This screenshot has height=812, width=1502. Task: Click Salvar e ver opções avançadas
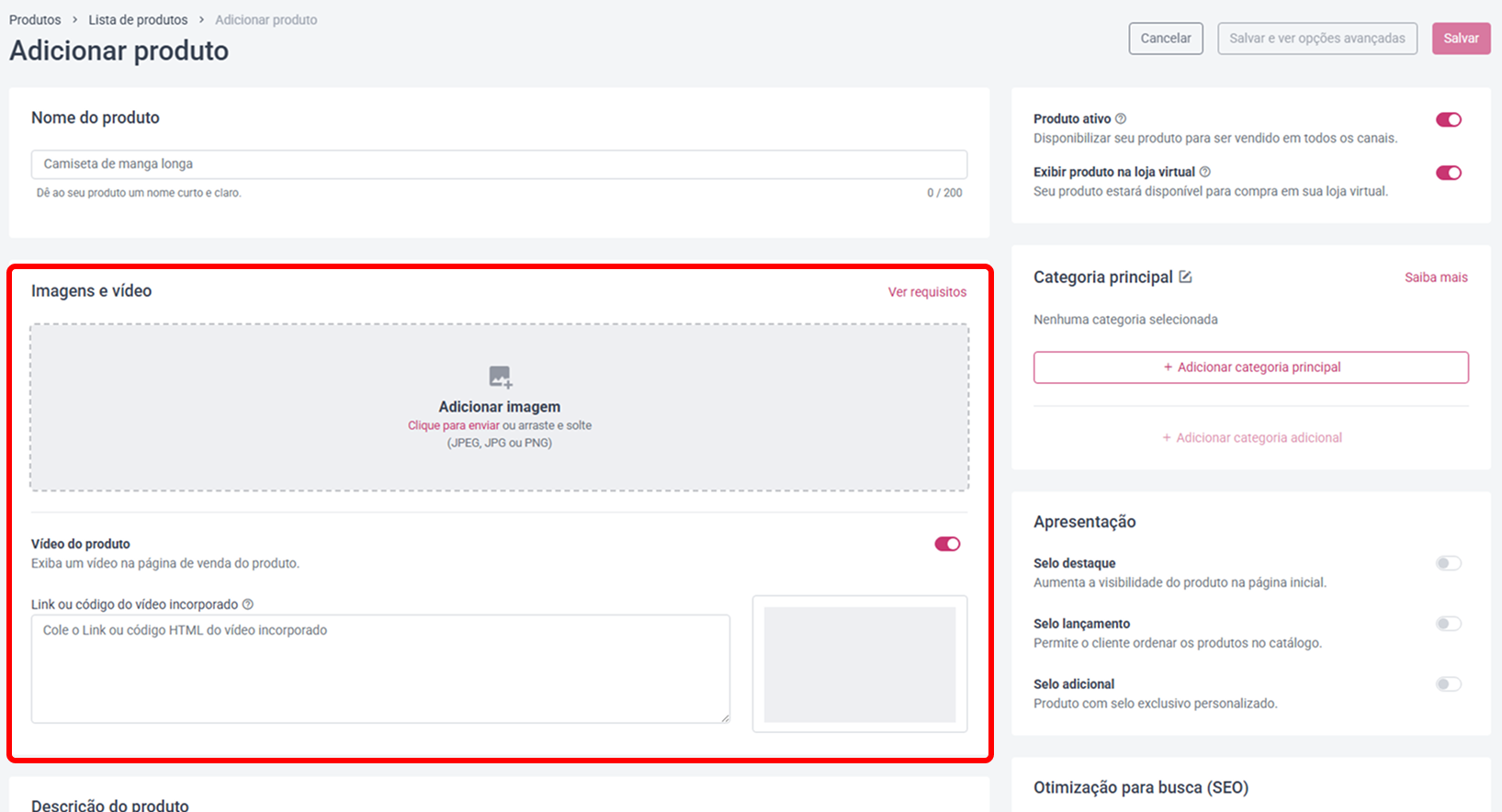1317,39
